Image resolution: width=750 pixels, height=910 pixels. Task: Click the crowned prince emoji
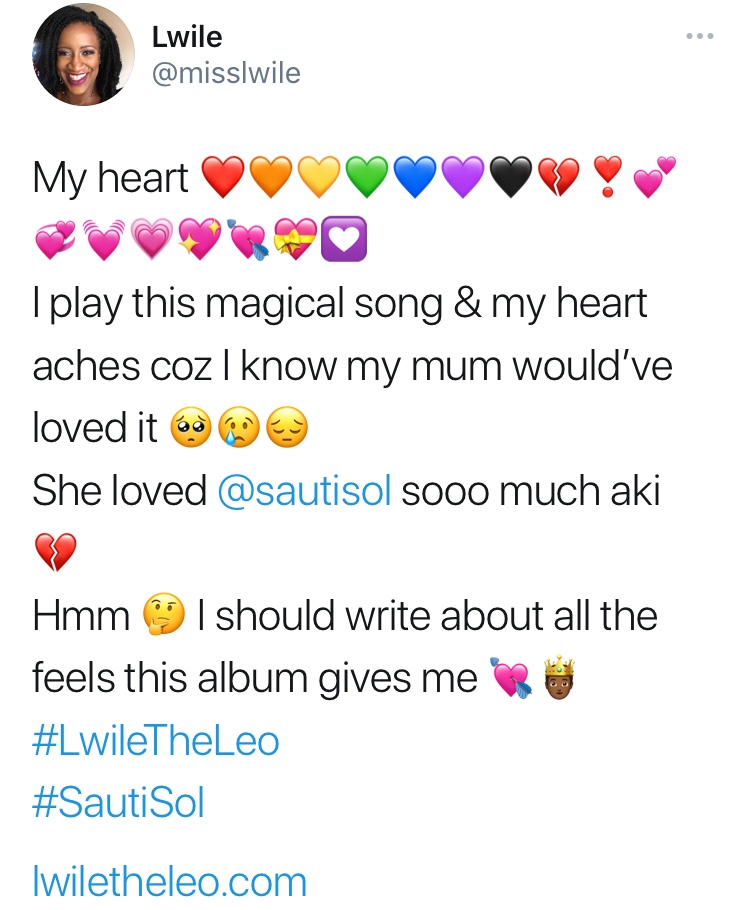[559, 679]
